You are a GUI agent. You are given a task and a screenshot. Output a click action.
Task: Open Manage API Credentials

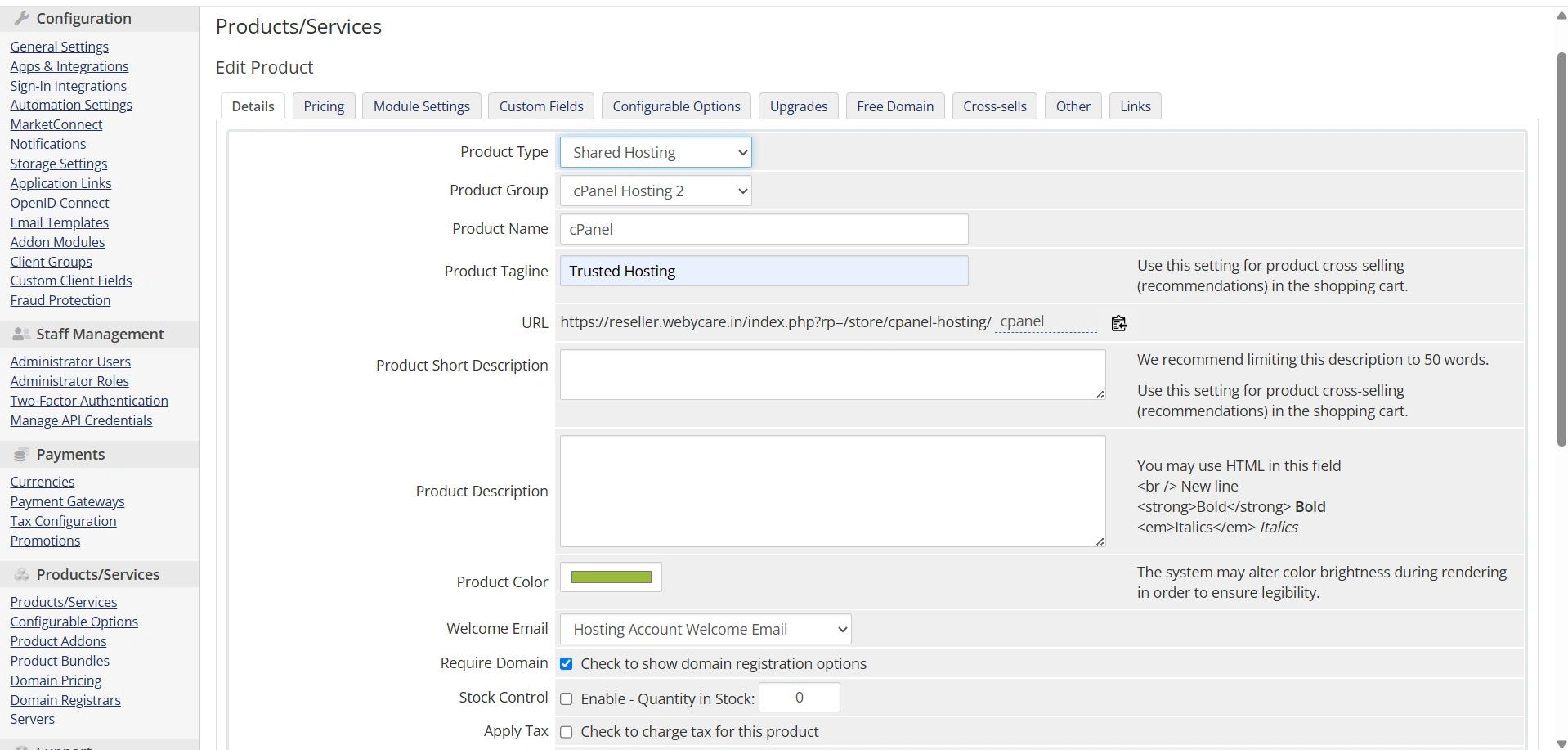(x=82, y=420)
